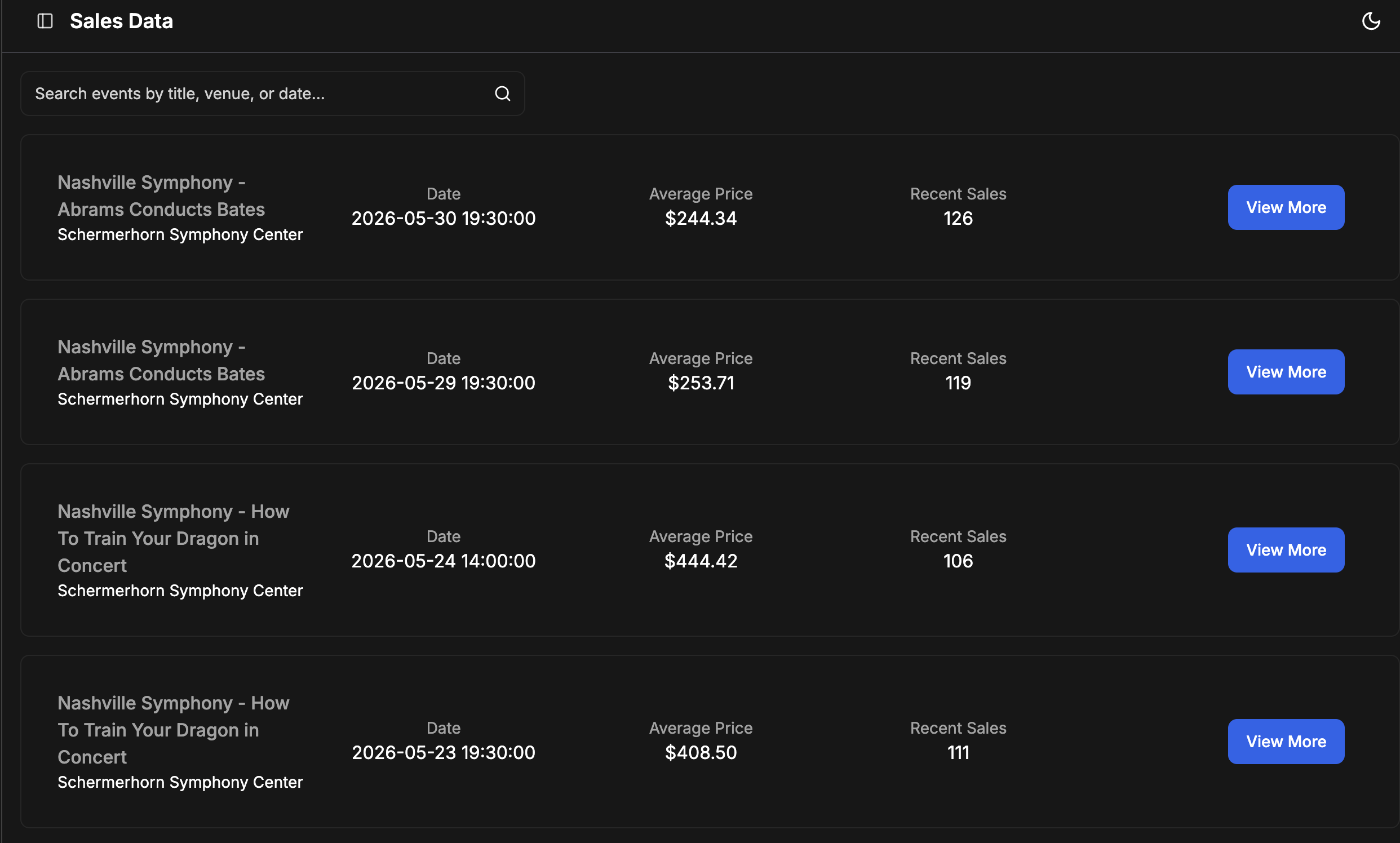This screenshot has width=1400, height=843.
Task: Click recent sales value 106
Action: point(958,561)
